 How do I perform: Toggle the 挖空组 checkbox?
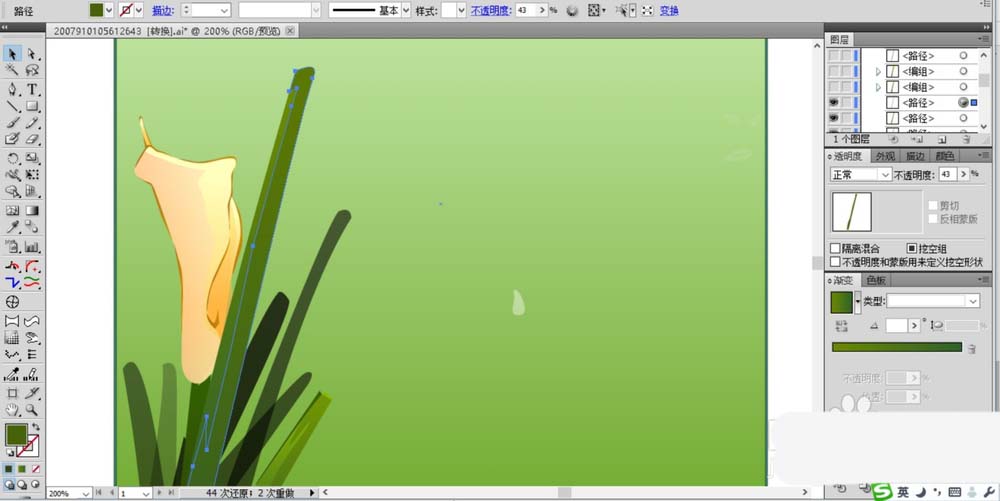tap(912, 248)
